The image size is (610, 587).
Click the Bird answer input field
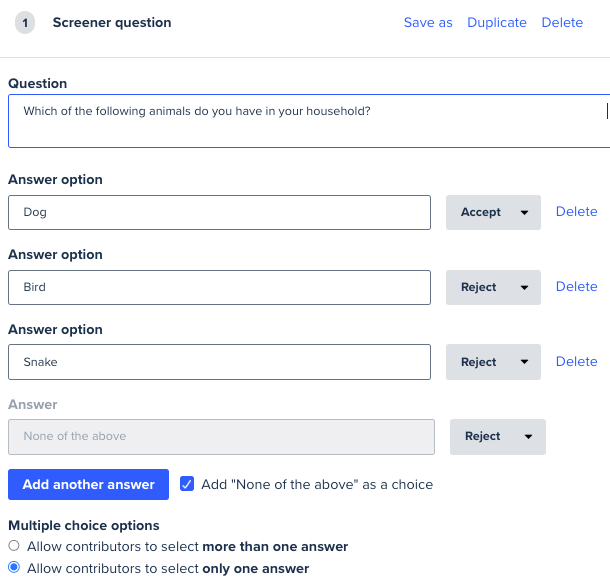point(219,287)
